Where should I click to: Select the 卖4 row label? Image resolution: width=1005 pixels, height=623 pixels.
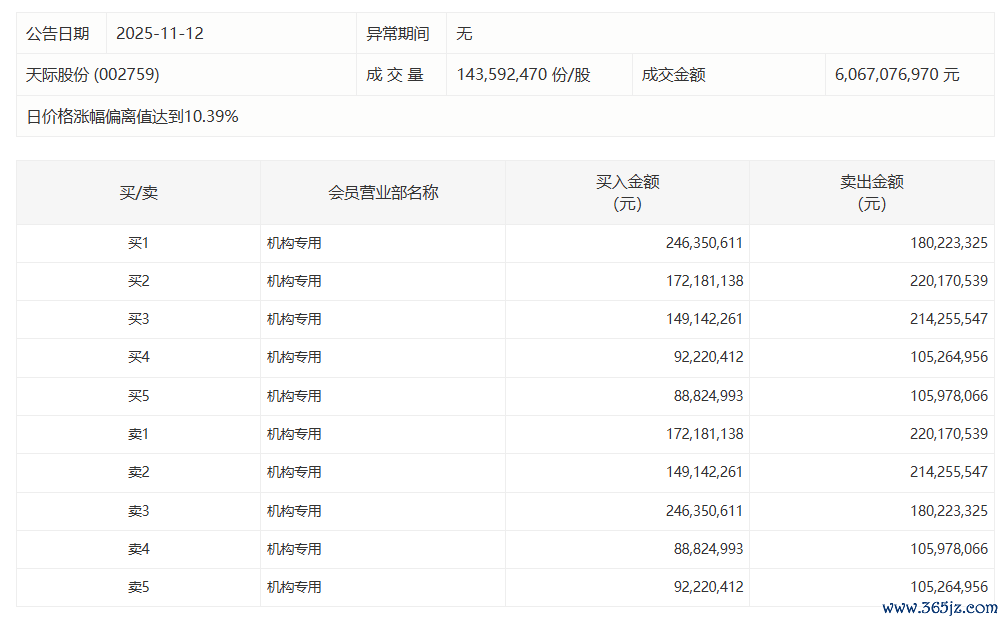click(138, 549)
